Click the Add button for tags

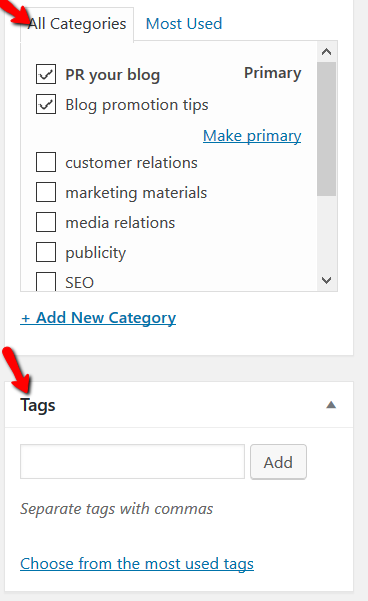pyautogui.click(x=278, y=462)
